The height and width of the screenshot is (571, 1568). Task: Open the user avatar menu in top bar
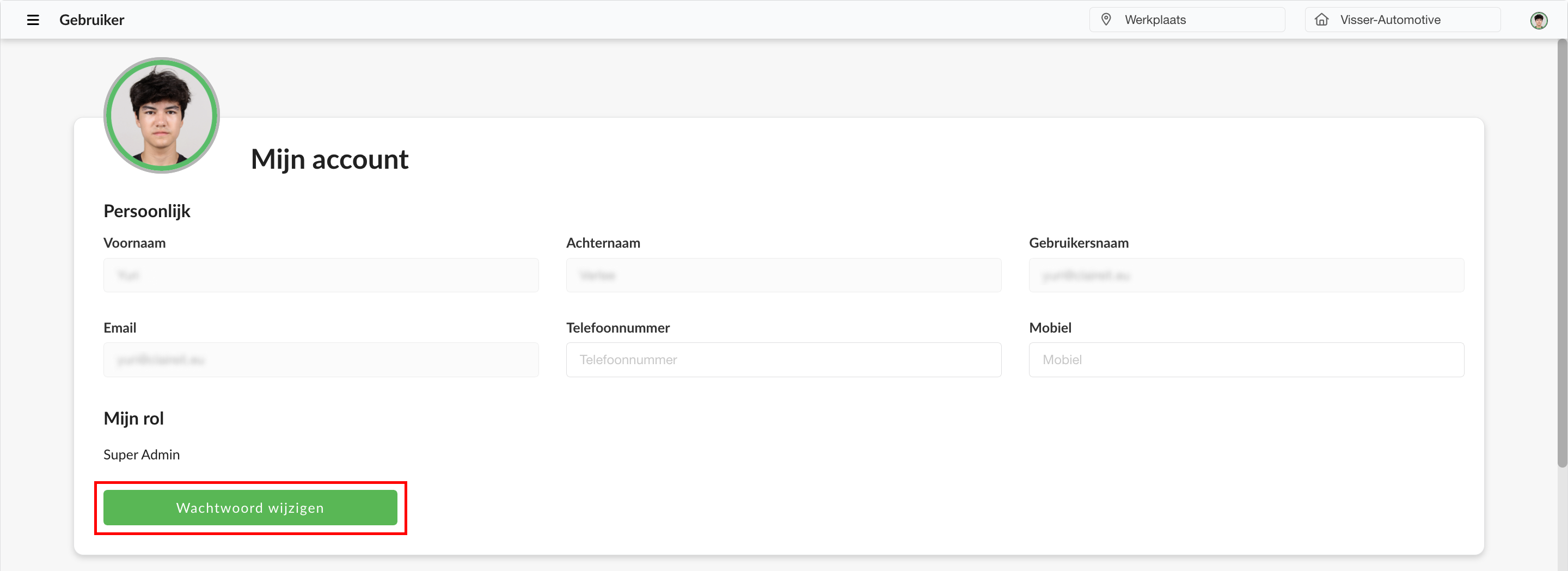click(1539, 20)
